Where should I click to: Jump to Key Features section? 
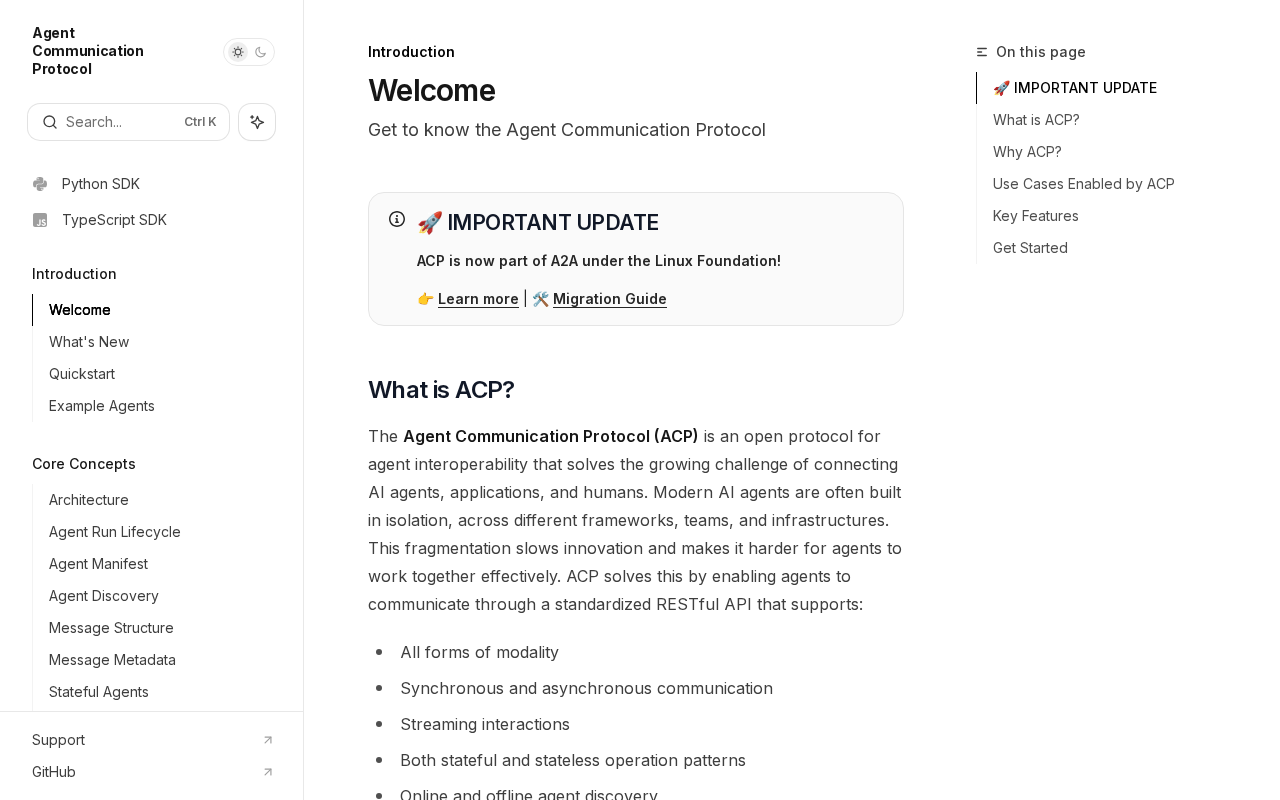coord(1035,216)
